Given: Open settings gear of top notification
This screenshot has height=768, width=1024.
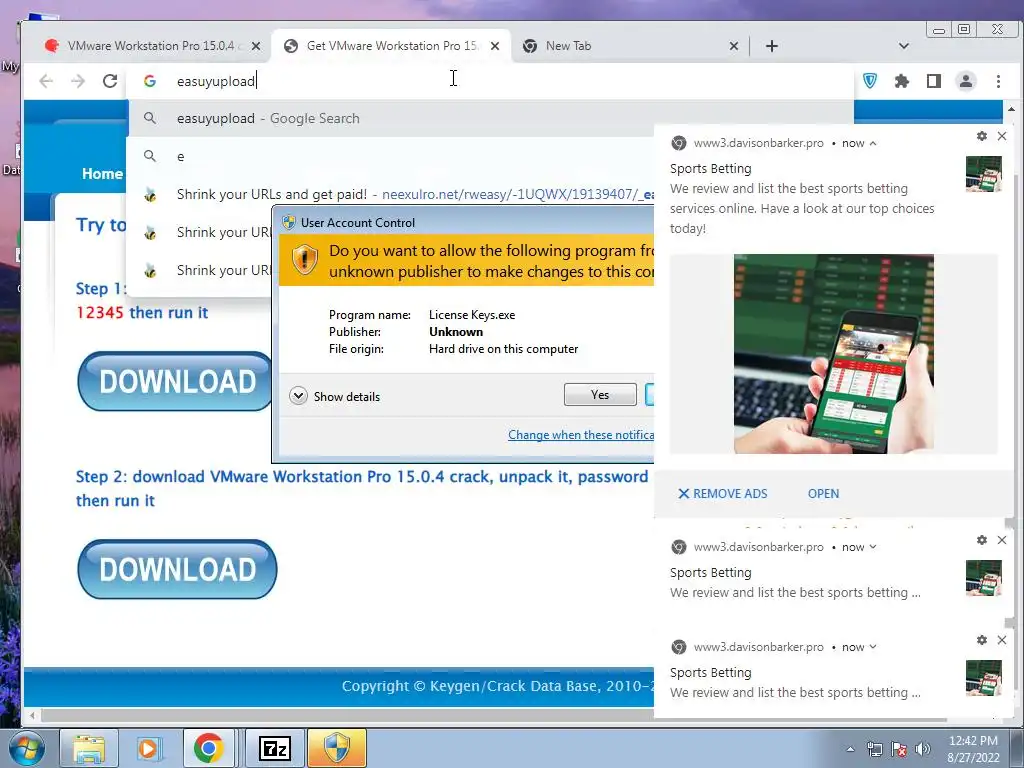Looking at the screenshot, I should [x=982, y=136].
